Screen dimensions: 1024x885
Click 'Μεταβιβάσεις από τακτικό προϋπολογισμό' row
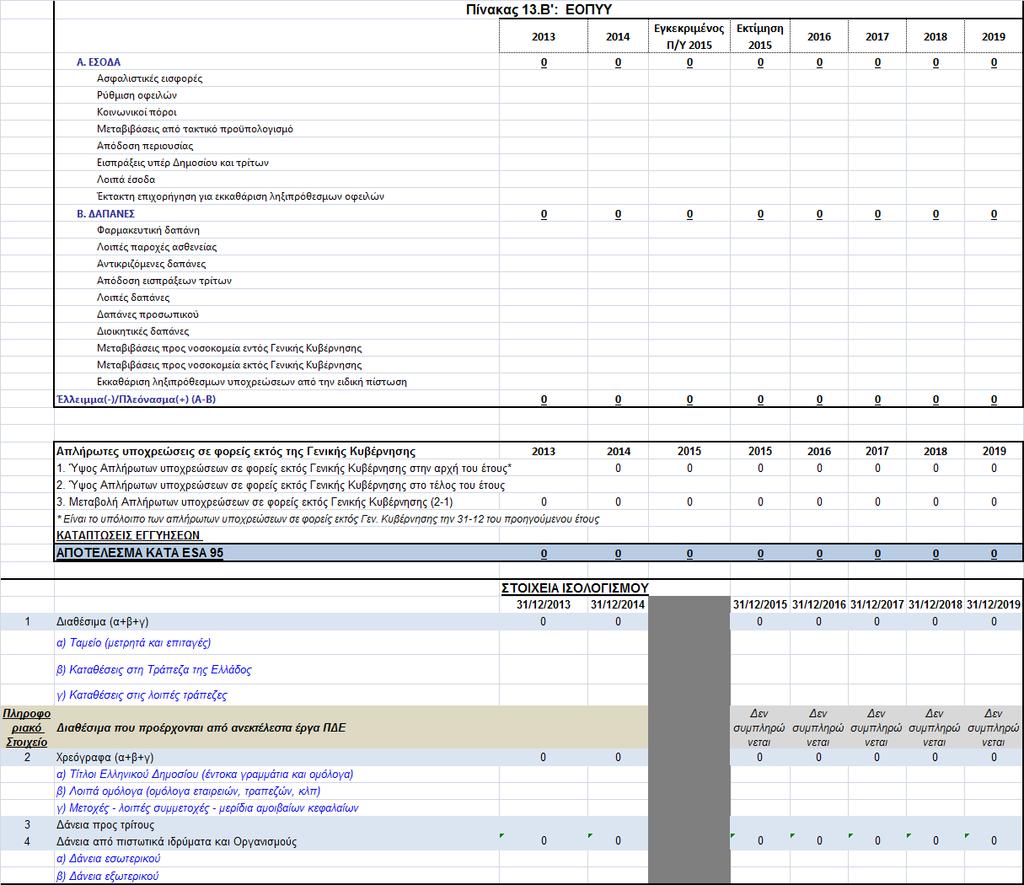(195, 129)
